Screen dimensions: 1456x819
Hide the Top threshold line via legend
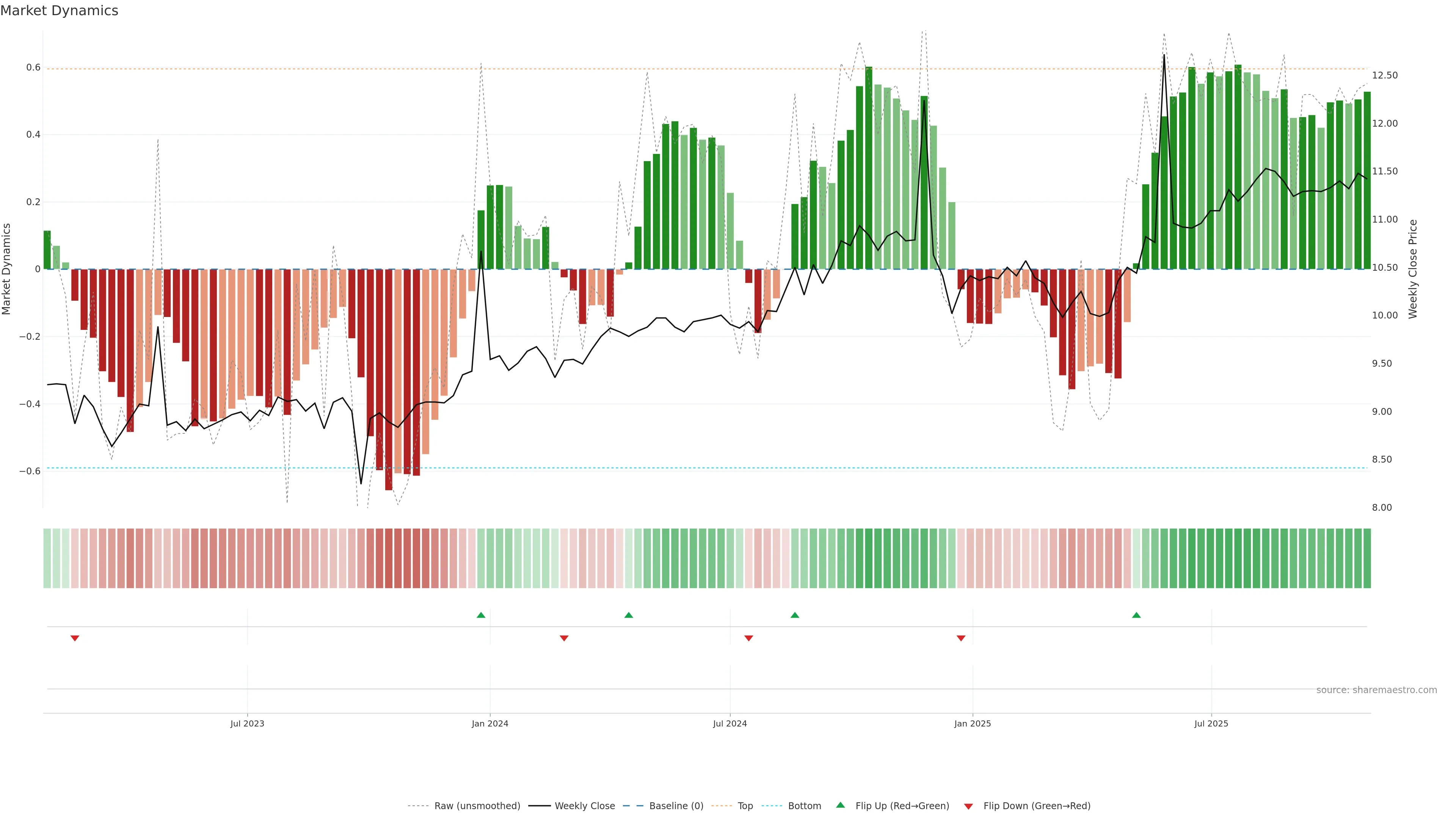tap(744, 806)
